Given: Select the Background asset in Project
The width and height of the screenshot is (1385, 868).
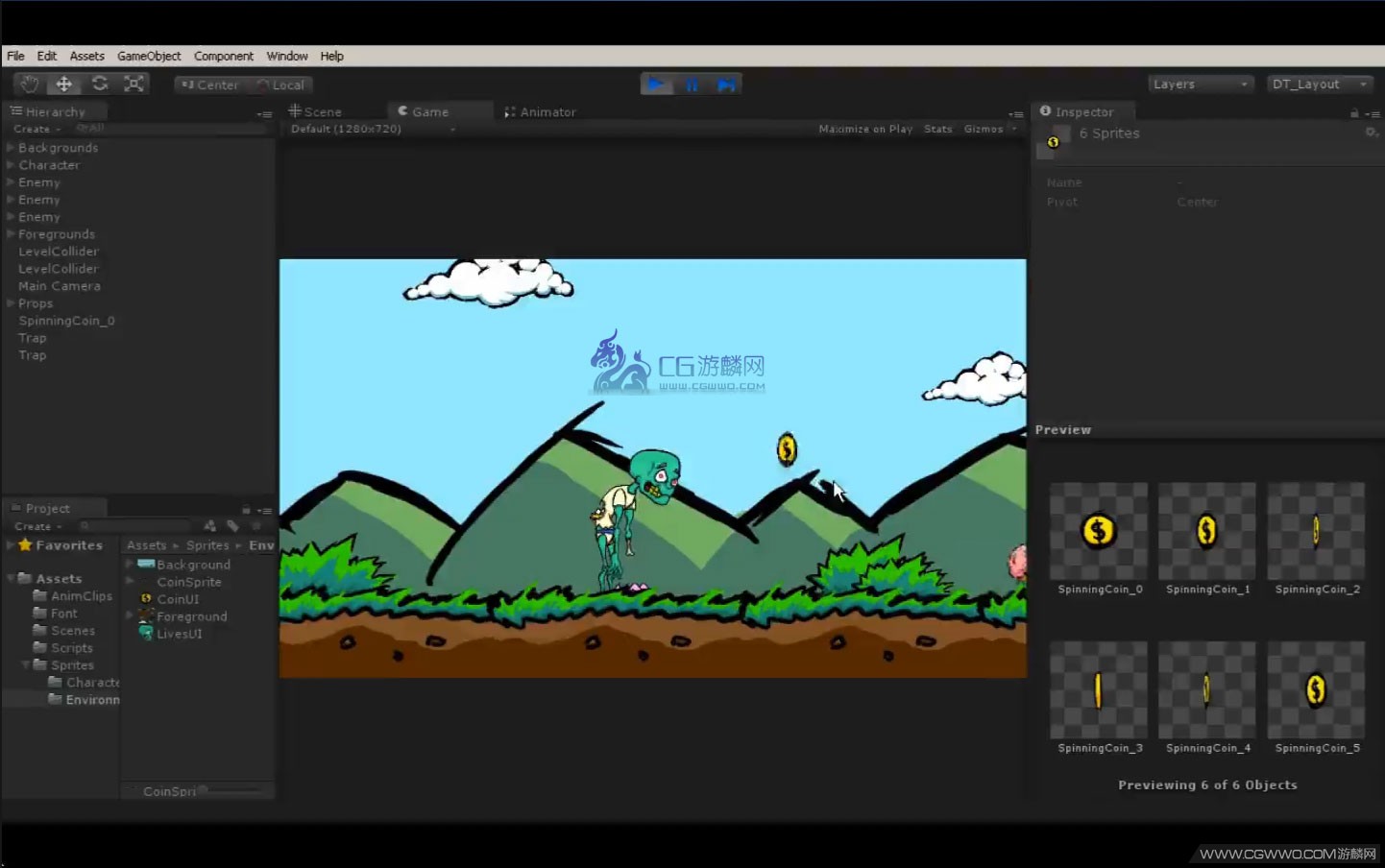Looking at the screenshot, I should [x=184, y=565].
